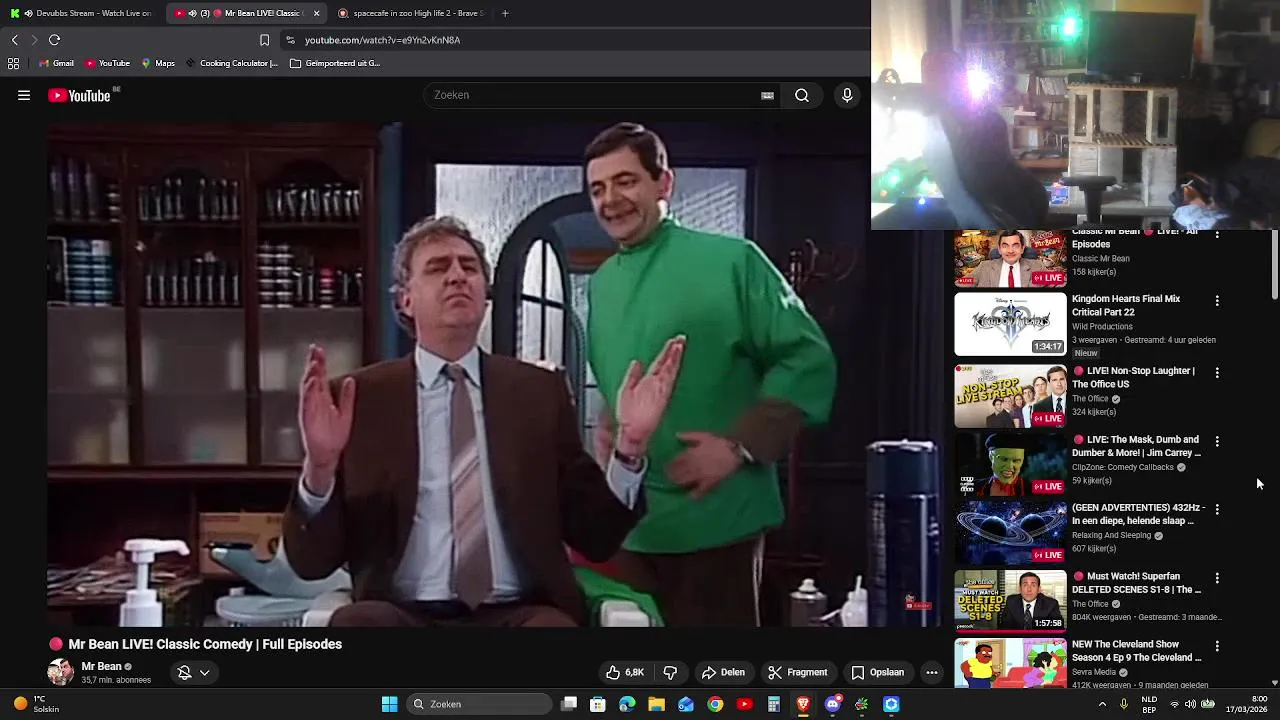Close the Mr Bean LIVE tab
This screenshot has height=720, width=1280.
click(x=317, y=13)
